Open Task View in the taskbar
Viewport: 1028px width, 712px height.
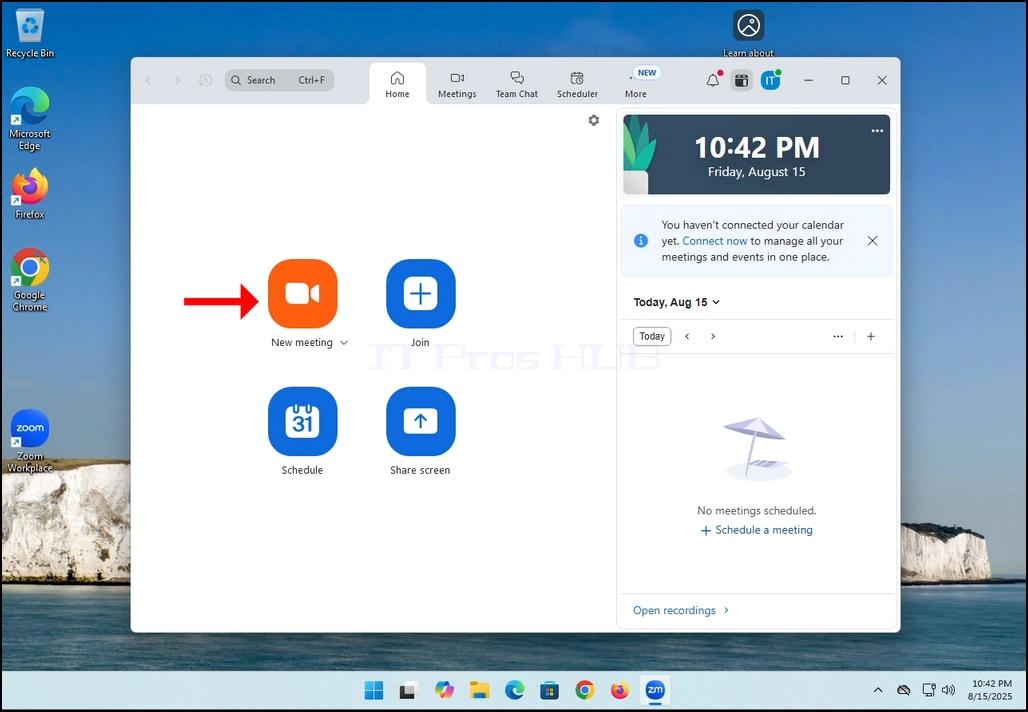[408, 690]
